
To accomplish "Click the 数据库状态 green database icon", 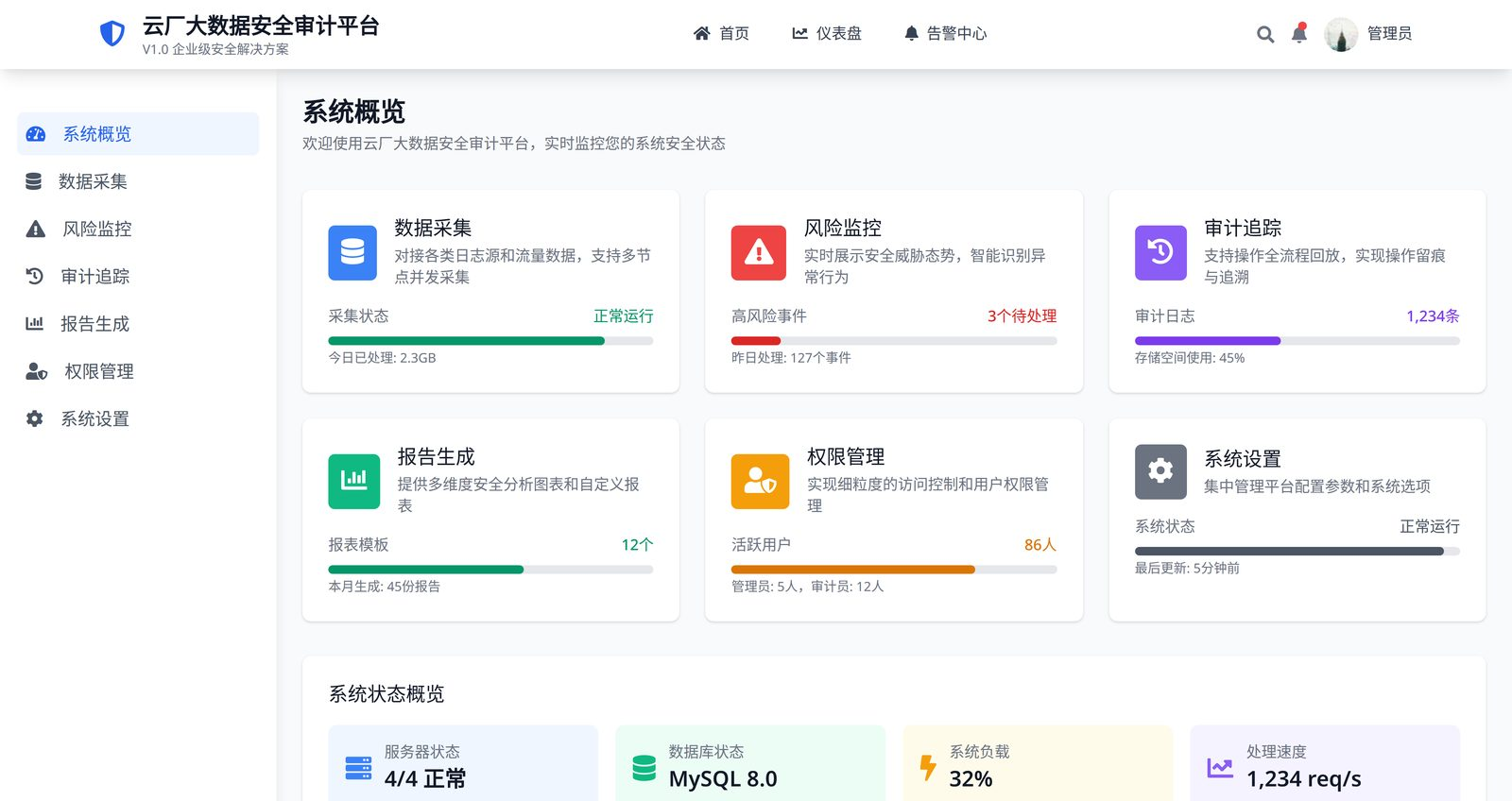I will [644, 768].
